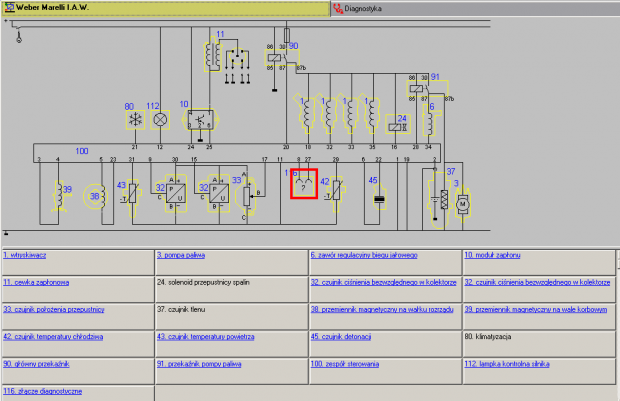Open link 90. główny przekaźnik

pyautogui.click(x=36, y=364)
